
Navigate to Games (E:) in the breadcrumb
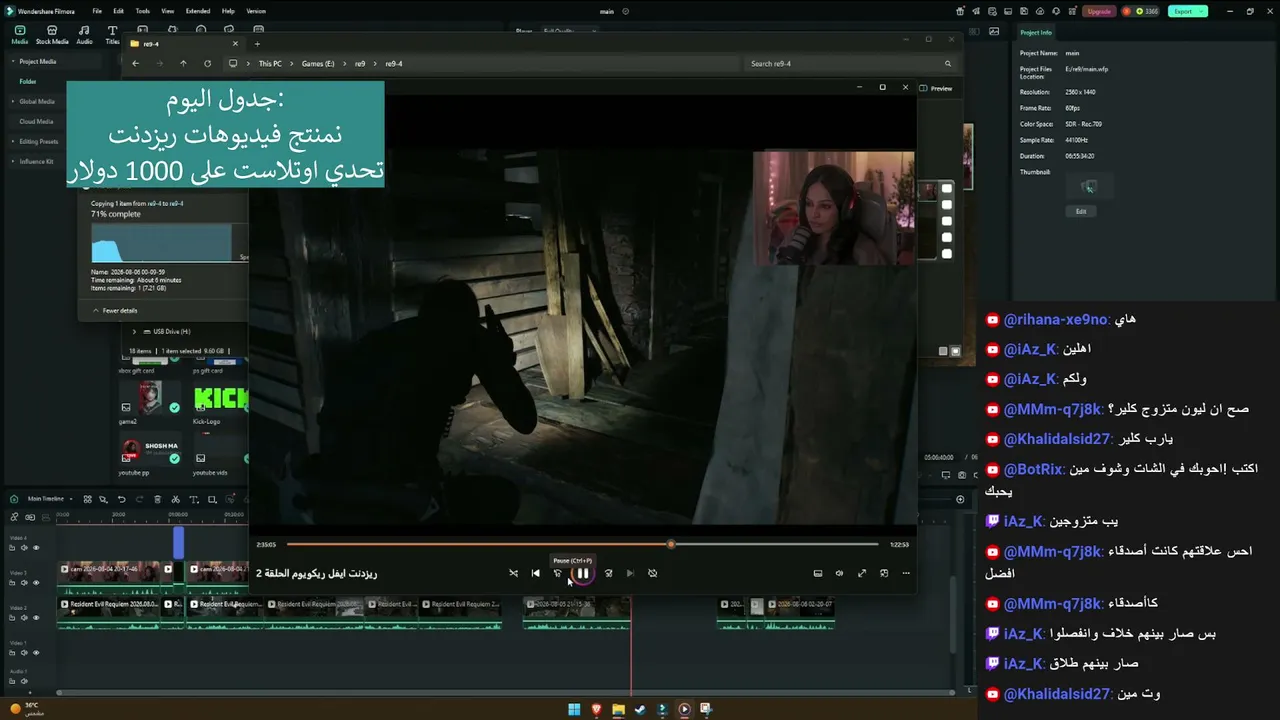click(318, 64)
